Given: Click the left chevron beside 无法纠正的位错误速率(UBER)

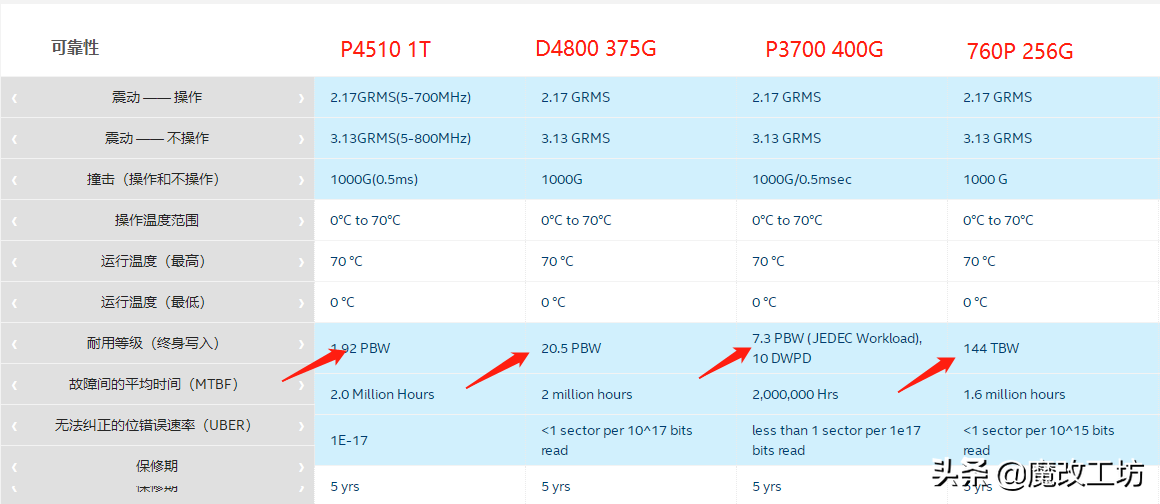Looking at the screenshot, I should point(14,426).
